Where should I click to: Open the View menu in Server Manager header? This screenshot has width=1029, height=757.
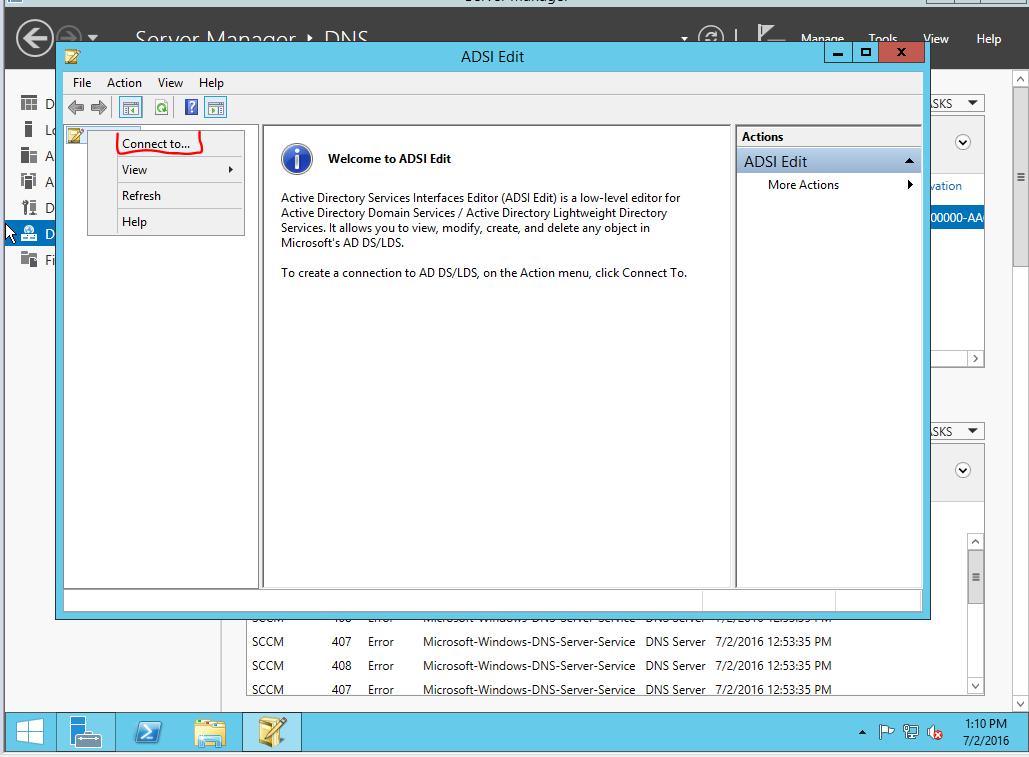936,39
